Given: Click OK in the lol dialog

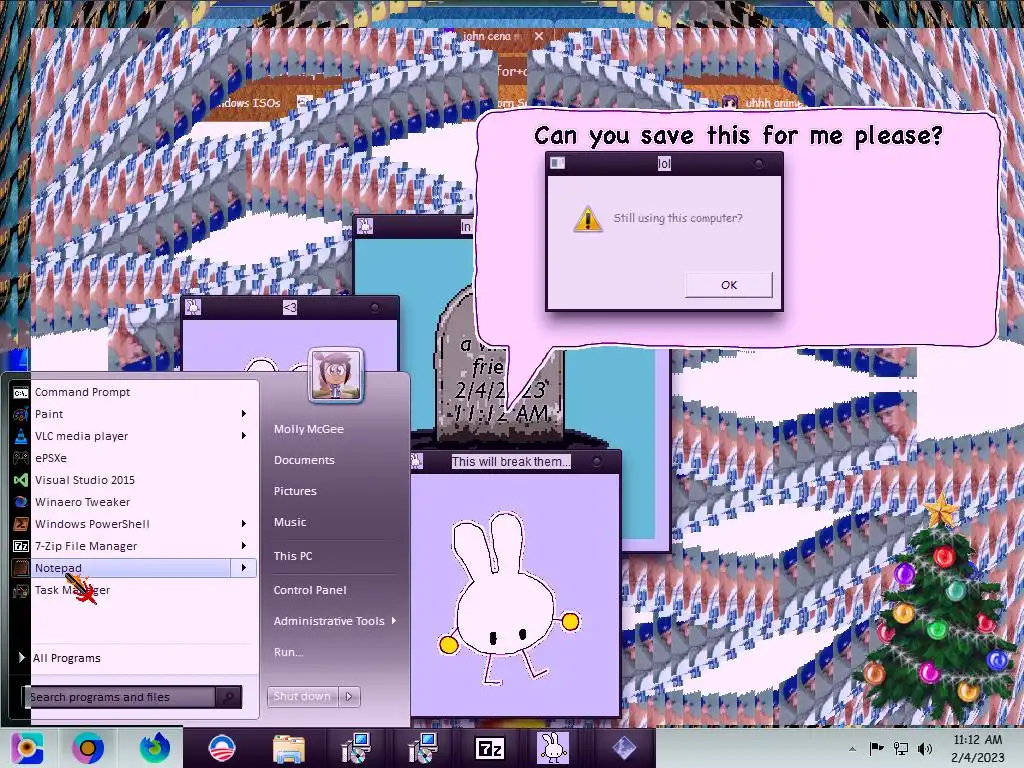Looking at the screenshot, I should [729, 285].
